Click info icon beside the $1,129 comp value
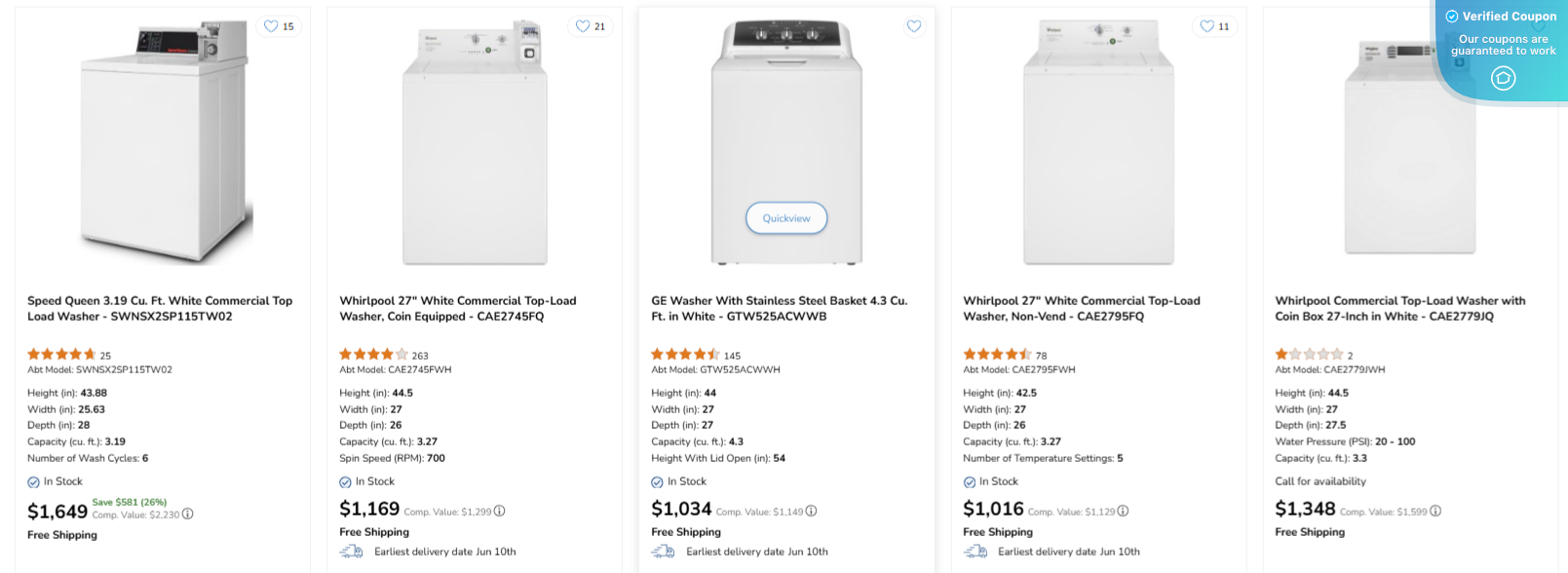 1123,510
